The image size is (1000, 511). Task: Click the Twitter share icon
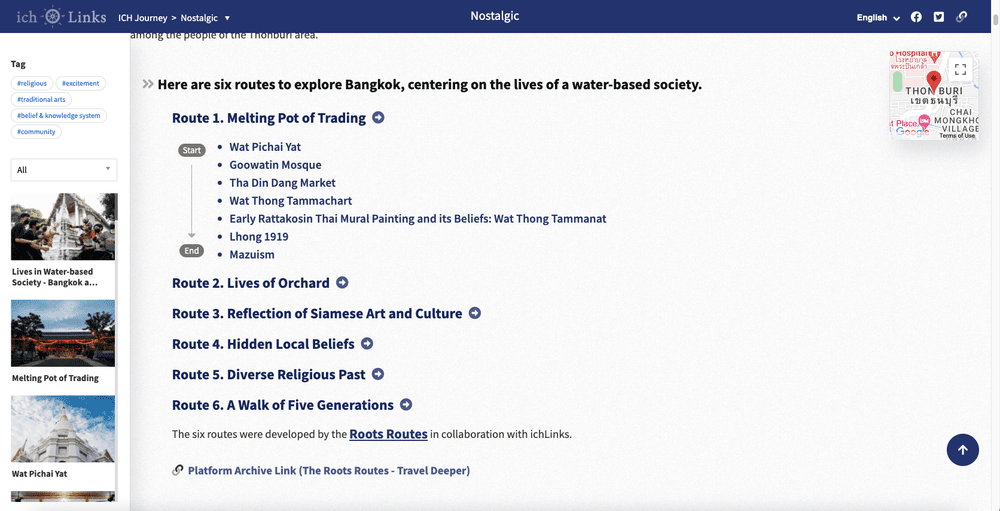click(939, 17)
